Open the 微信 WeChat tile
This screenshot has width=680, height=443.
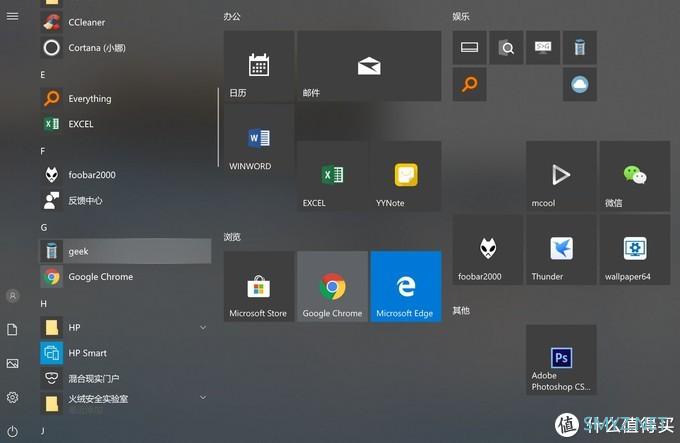pyautogui.click(x=635, y=176)
